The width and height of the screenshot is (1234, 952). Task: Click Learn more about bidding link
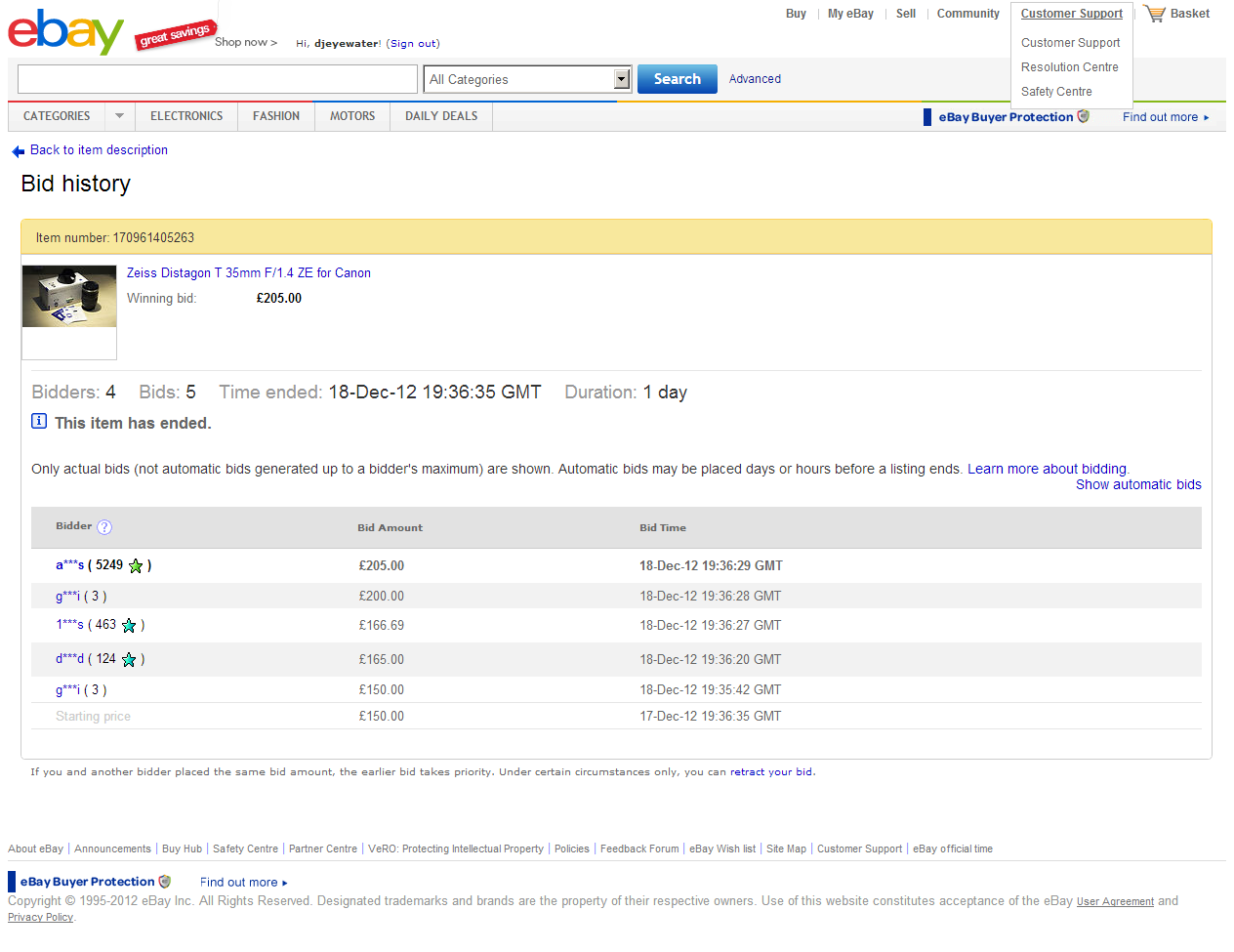coord(1047,470)
